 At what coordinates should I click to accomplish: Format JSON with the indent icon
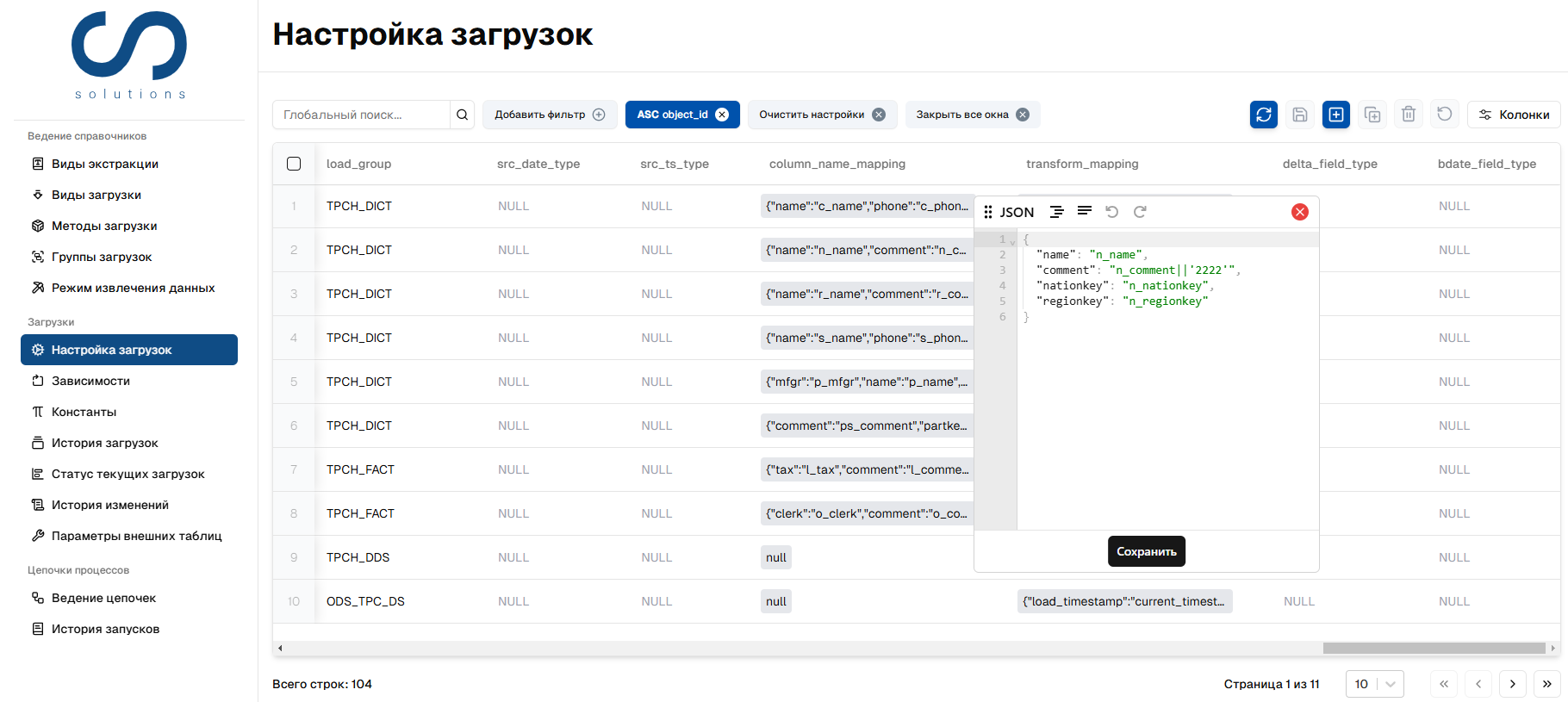[x=1056, y=212]
